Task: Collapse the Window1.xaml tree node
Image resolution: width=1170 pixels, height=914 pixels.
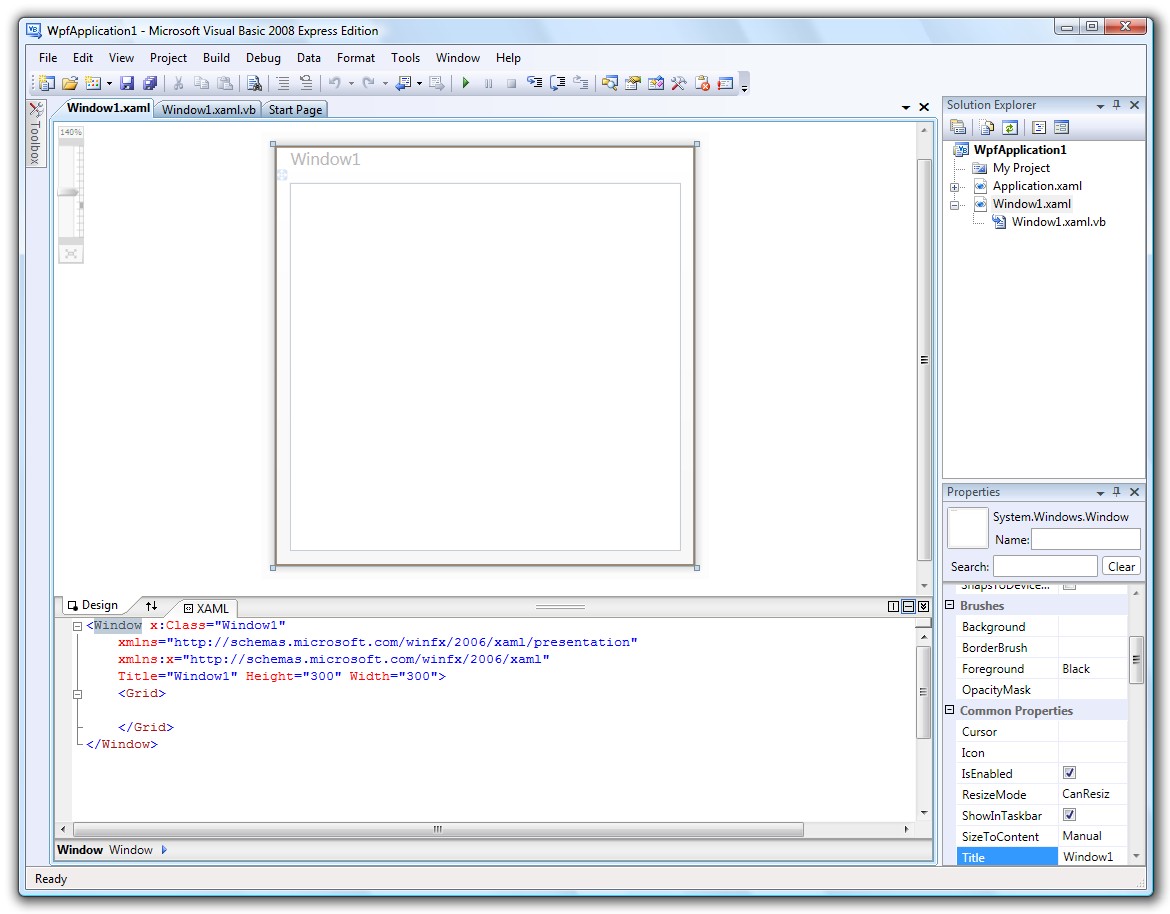Action: [x=954, y=205]
